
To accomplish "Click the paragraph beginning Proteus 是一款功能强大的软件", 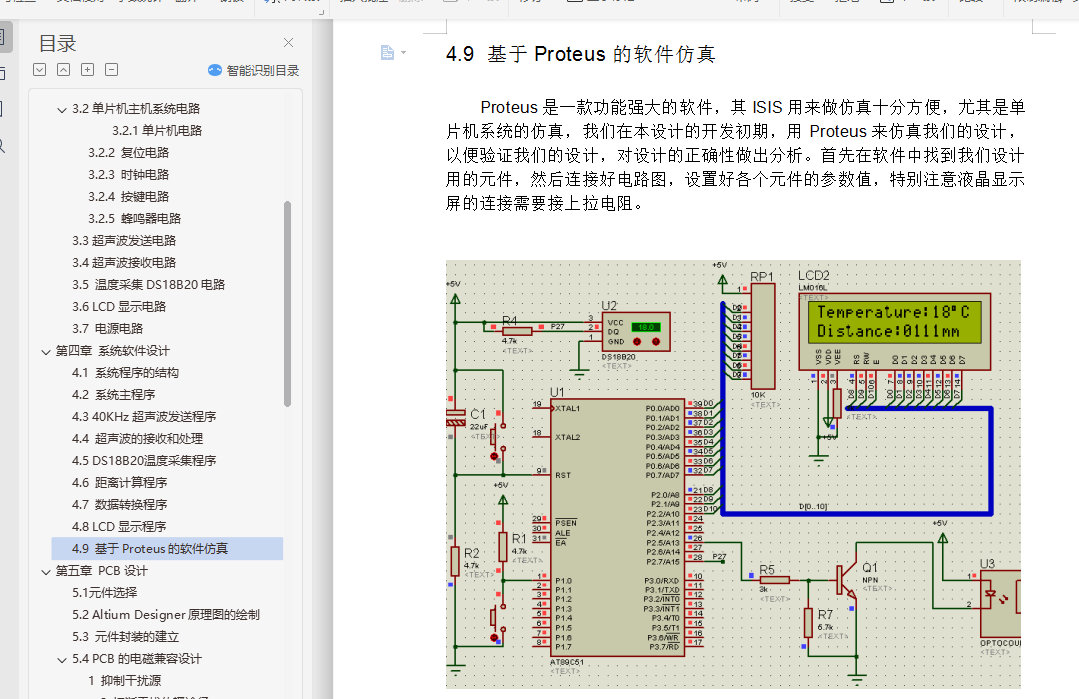I will pyautogui.click(x=736, y=155).
